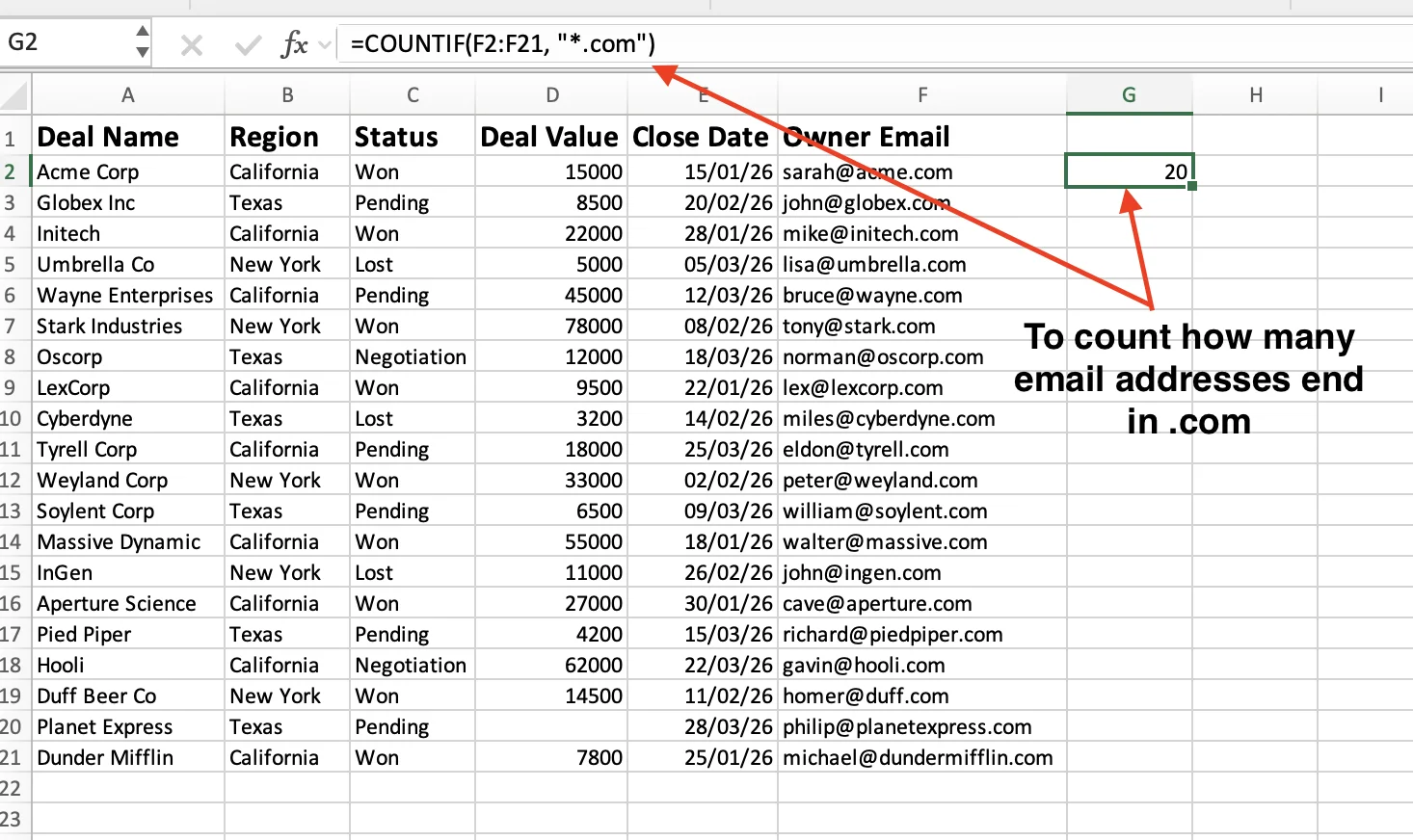Click the Globex Inc cell
The width and height of the screenshot is (1413, 840).
128,202
